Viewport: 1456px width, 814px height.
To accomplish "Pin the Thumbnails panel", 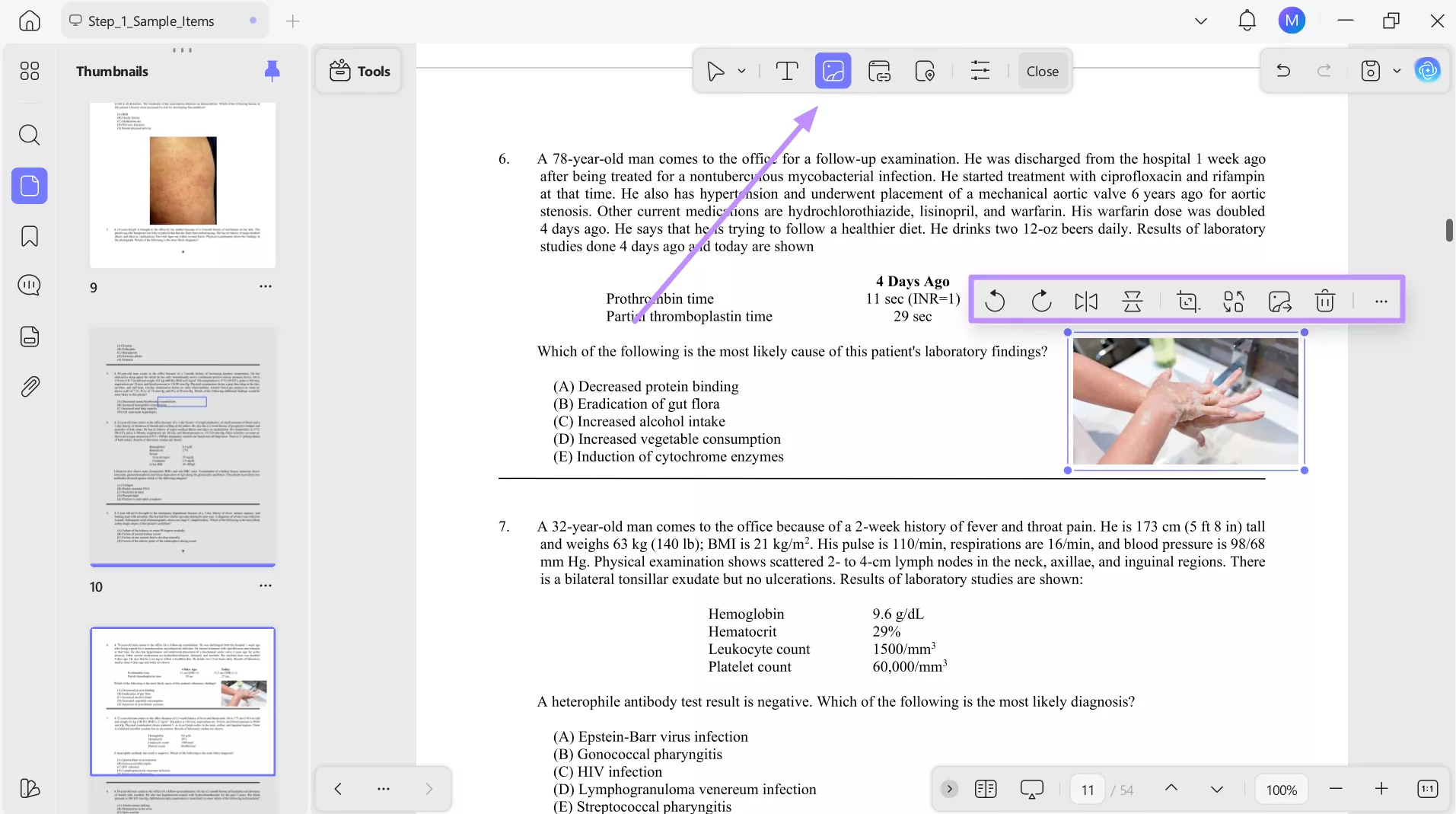I will click(272, 71).
